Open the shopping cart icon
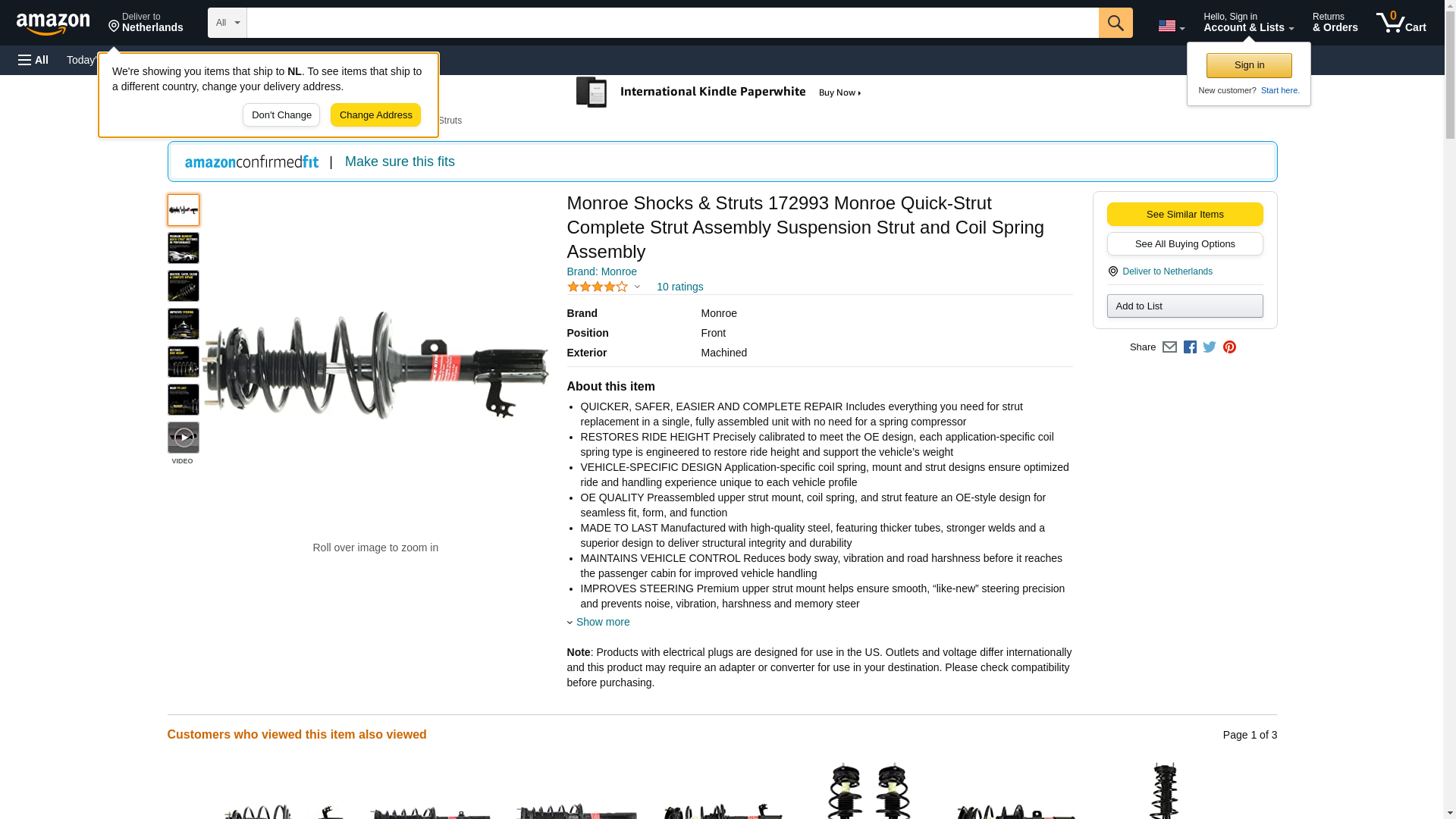This screenshot has width=1456, height=819. (x=1401, y=23)
